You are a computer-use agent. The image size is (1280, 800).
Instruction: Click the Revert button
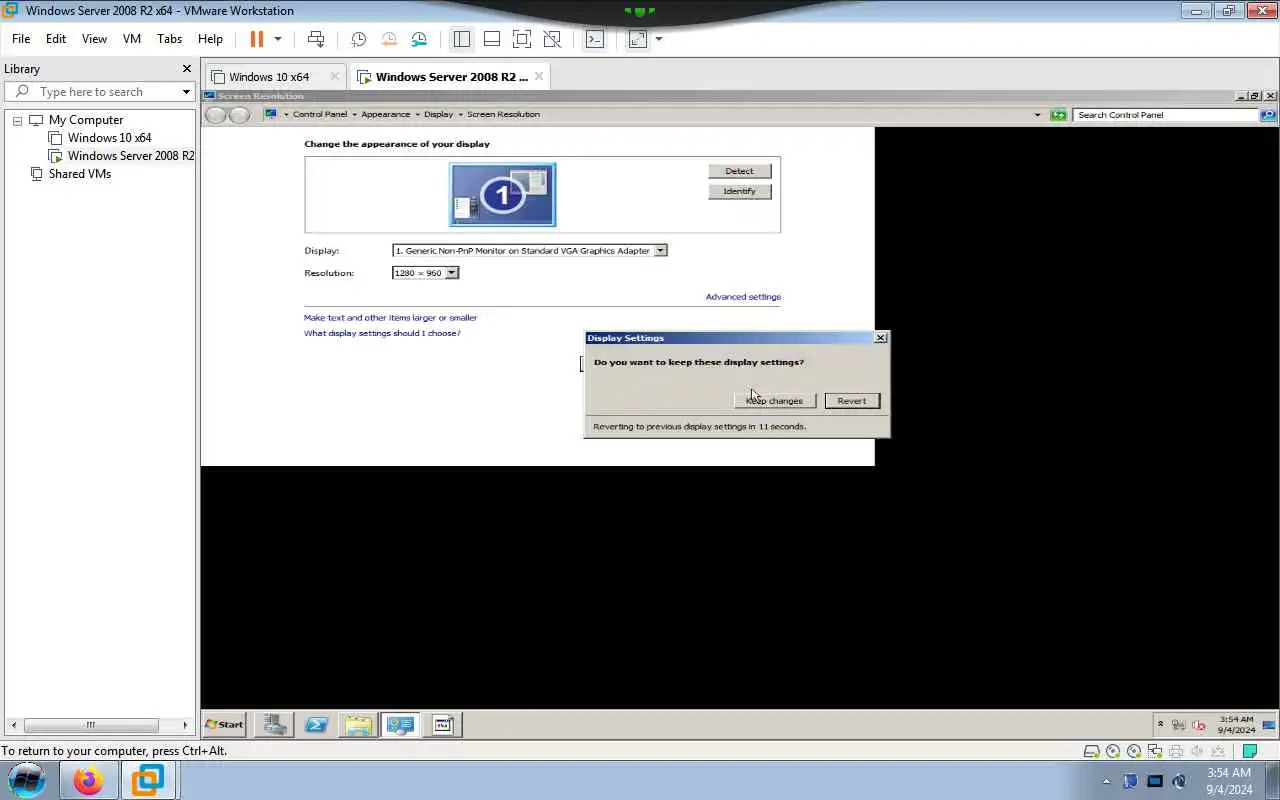852,401
